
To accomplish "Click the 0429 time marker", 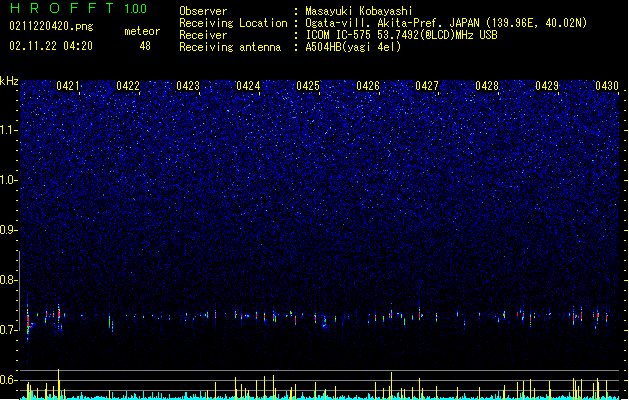I will click(x=547, y=86).
